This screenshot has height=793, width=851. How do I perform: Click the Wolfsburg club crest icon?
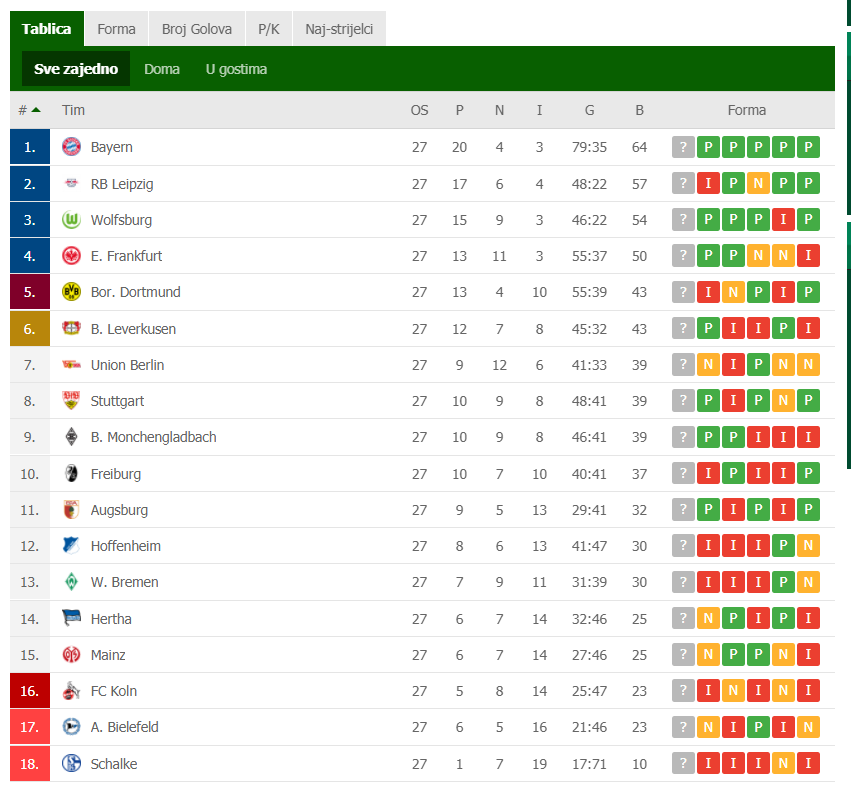click(x=71, y=220)
